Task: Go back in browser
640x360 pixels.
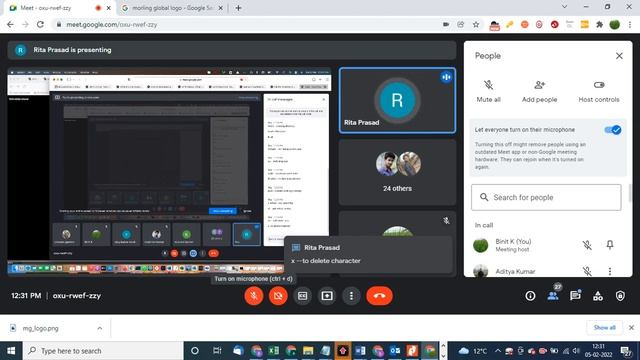Action: 10,24
